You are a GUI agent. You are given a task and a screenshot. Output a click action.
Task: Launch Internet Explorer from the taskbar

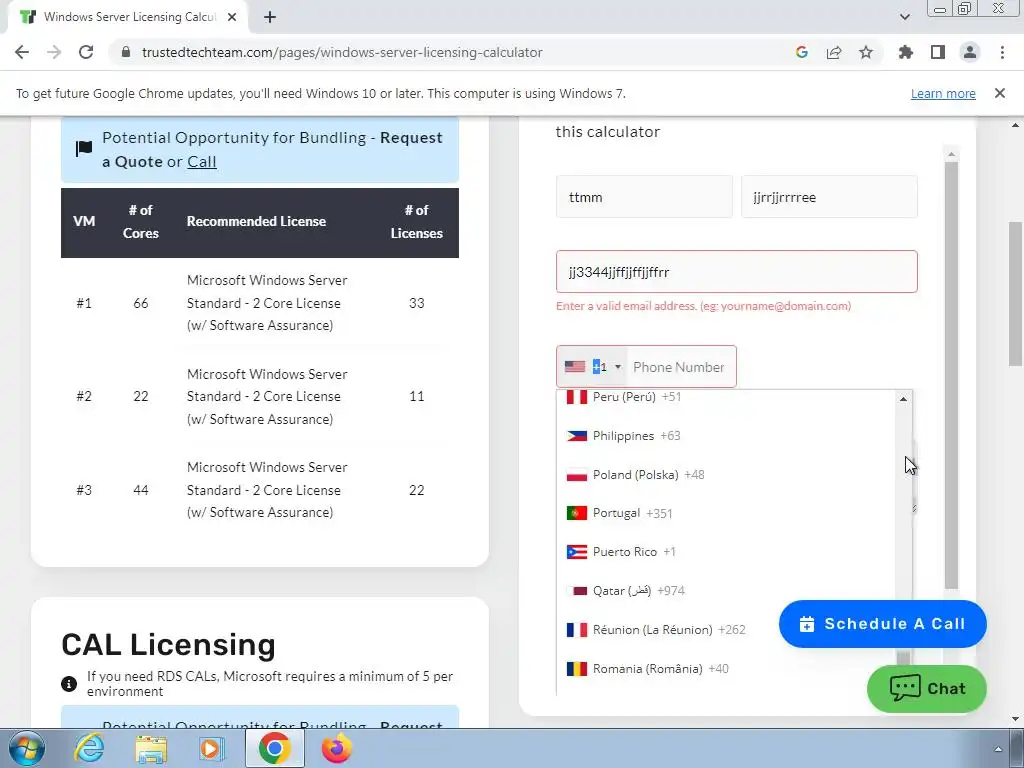(x=89, y=748)
